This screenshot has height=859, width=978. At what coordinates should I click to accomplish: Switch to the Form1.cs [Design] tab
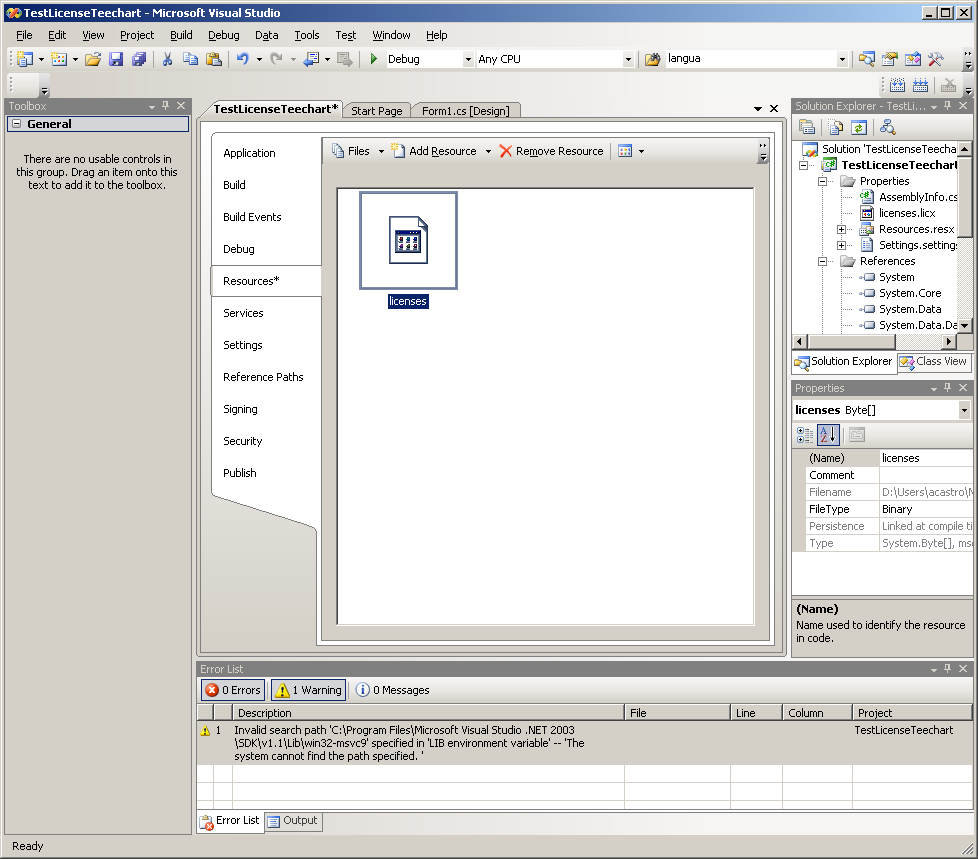click(465, 110)
